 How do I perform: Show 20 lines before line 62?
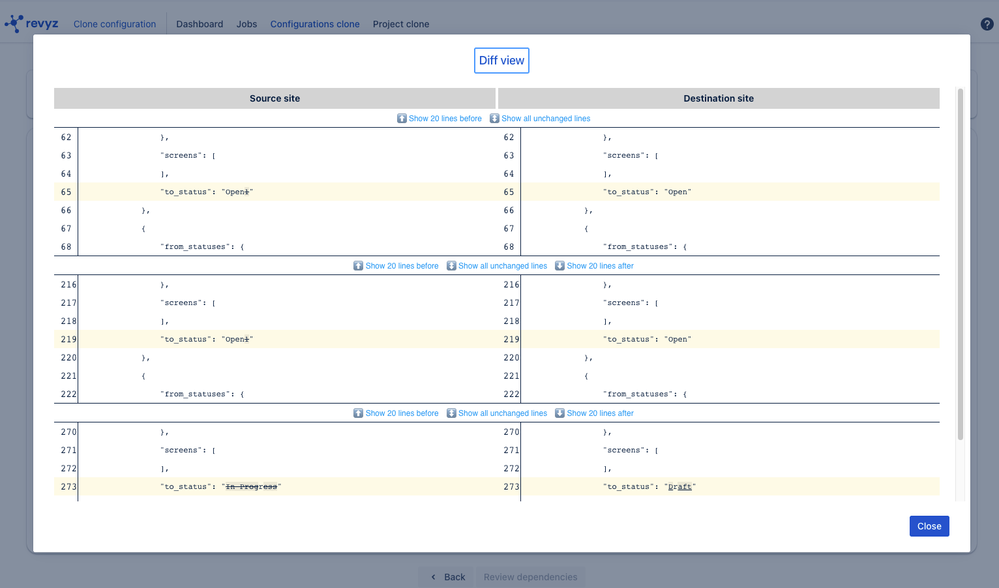click(x=440, y=118)
